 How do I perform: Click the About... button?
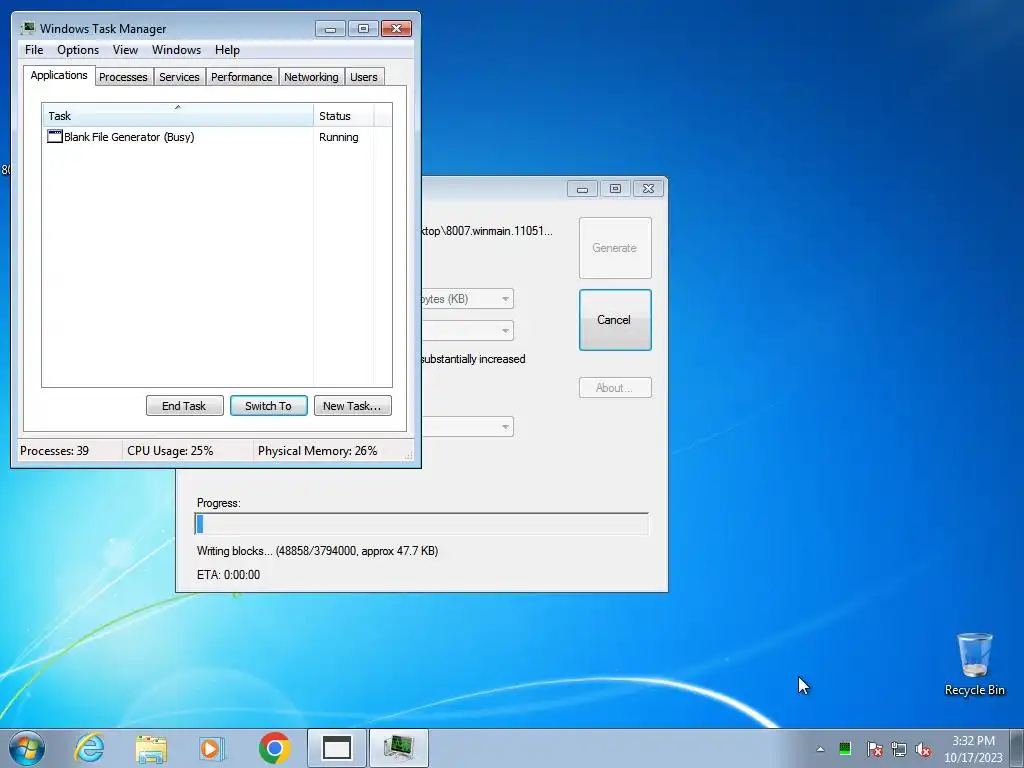(x=615, y=388)
